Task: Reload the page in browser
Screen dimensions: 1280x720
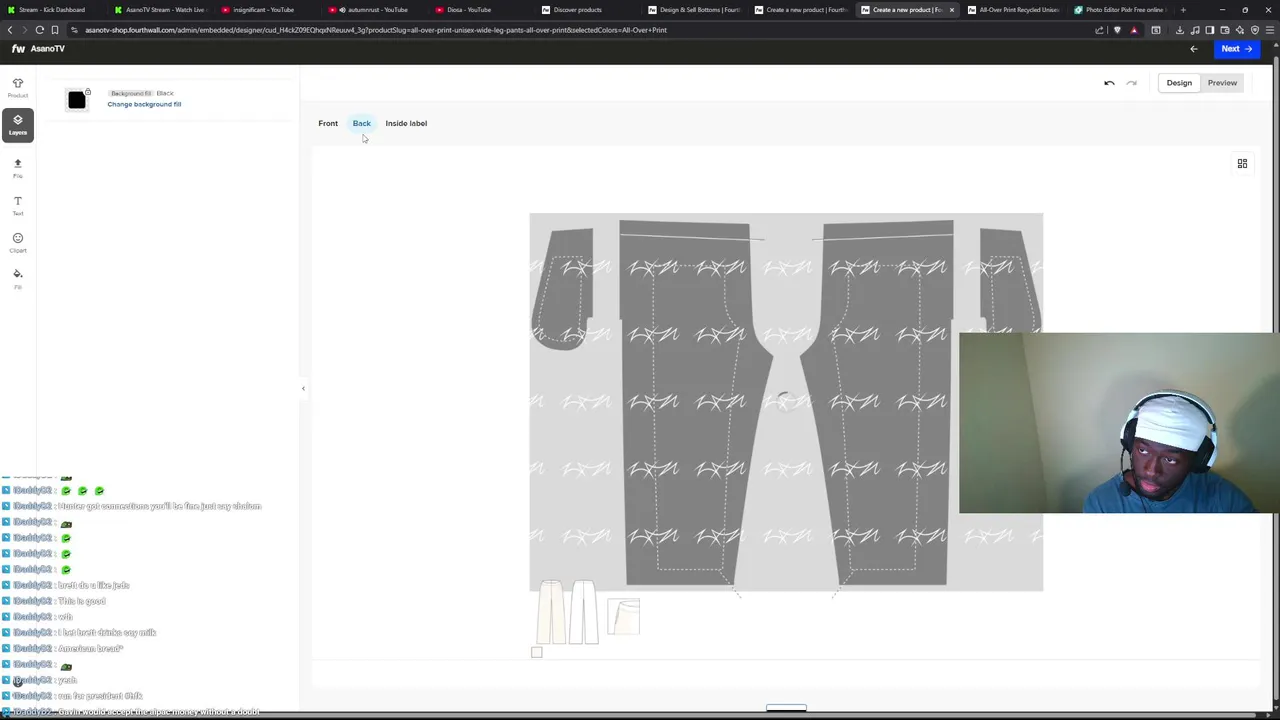Action: [39, 30]
